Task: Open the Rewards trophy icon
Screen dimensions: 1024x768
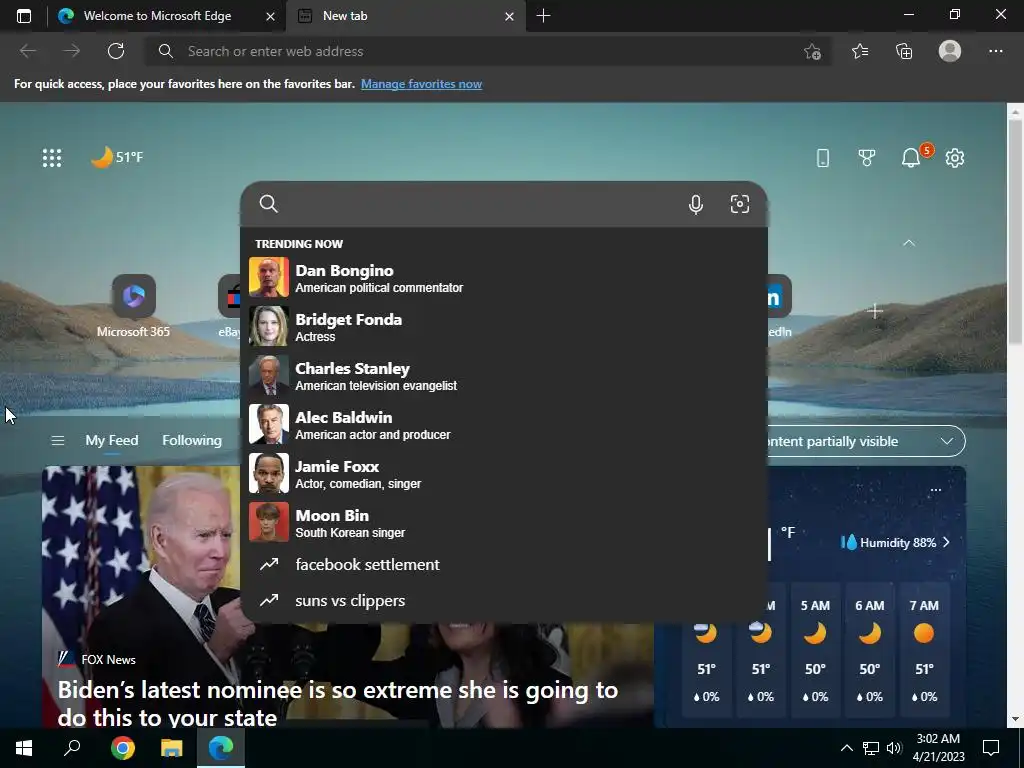Action: click(867, 157)
